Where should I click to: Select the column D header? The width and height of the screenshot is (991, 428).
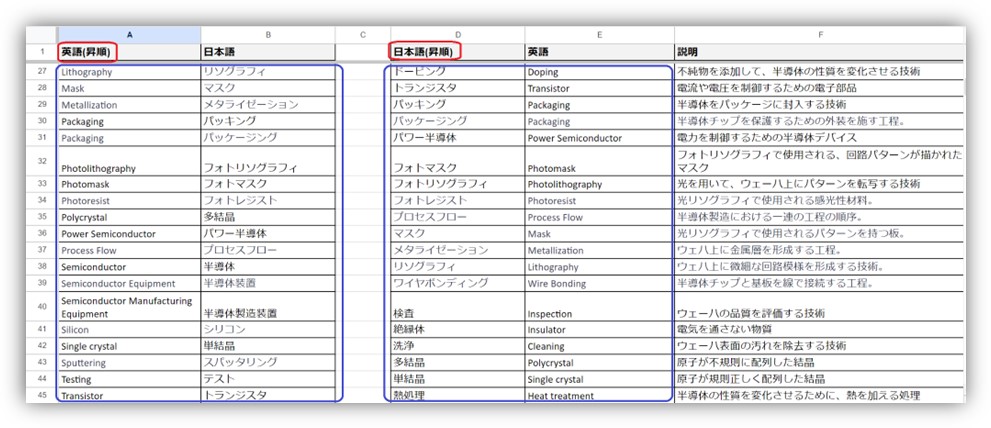[x=455, y=34]
